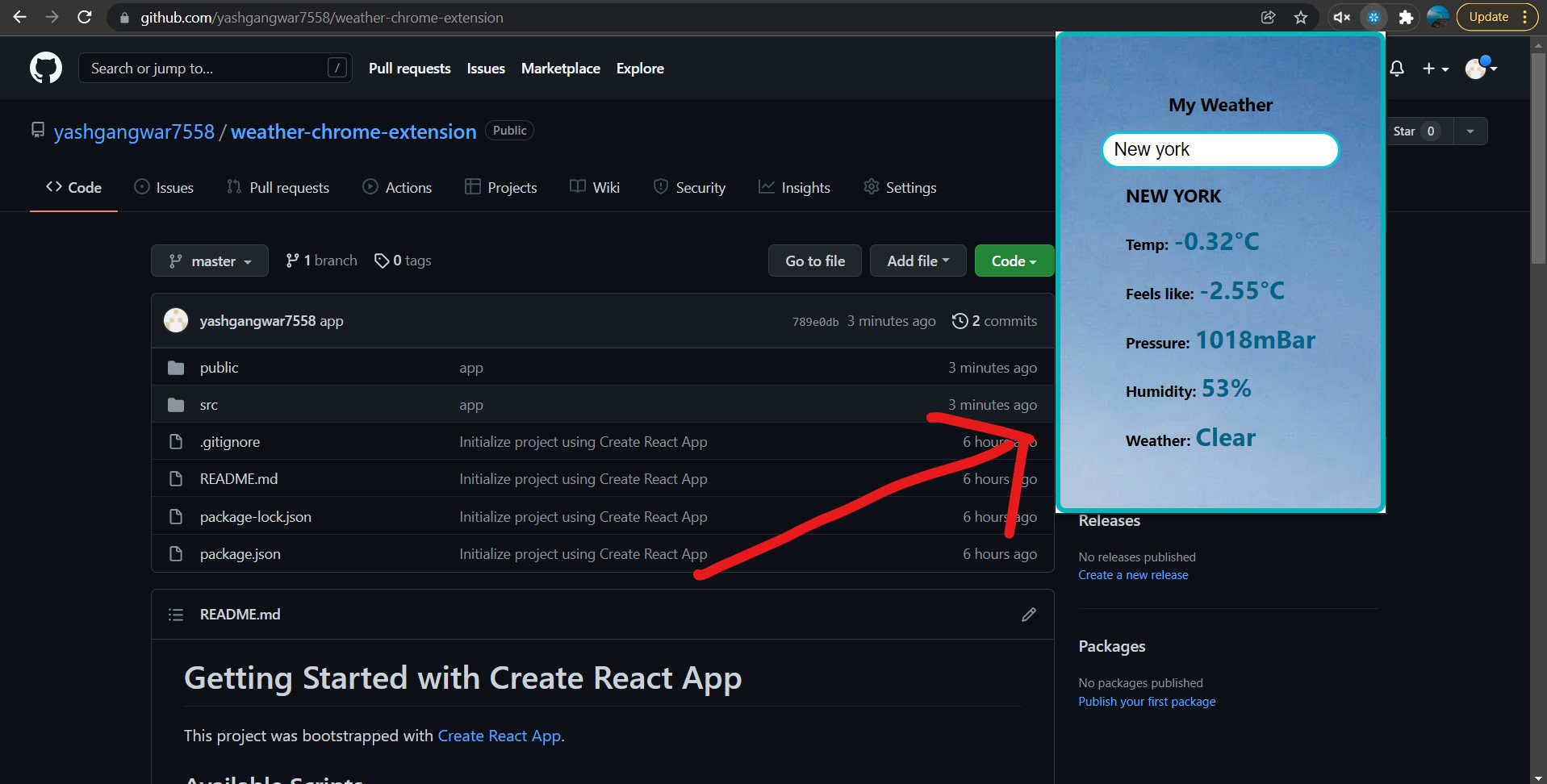
Task: Open the GitHub user avatar menu
Action: click(1481, 69)
